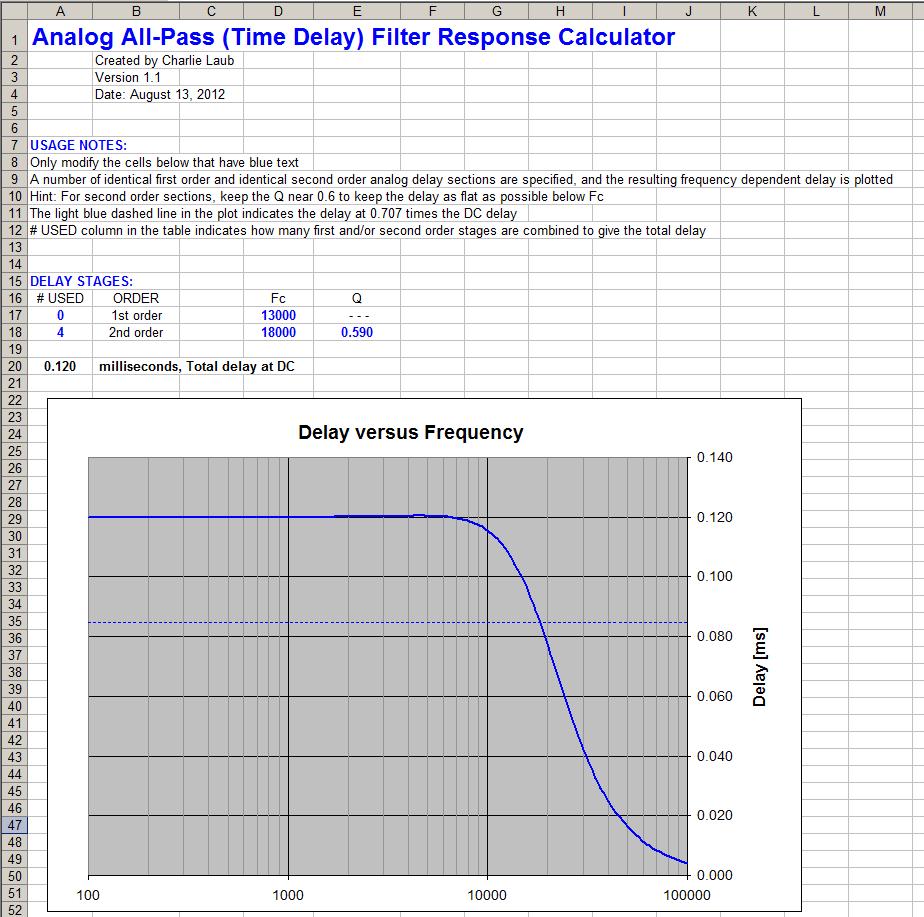Click the '2nd order' cell
Image resolution: width=924 pixels, height=917 pixels.
pyautogui.click(x=136, y=332)
